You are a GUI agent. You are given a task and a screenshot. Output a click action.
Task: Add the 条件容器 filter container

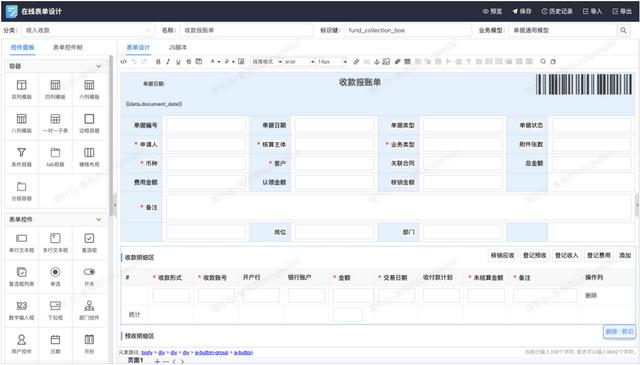[21, 157]
